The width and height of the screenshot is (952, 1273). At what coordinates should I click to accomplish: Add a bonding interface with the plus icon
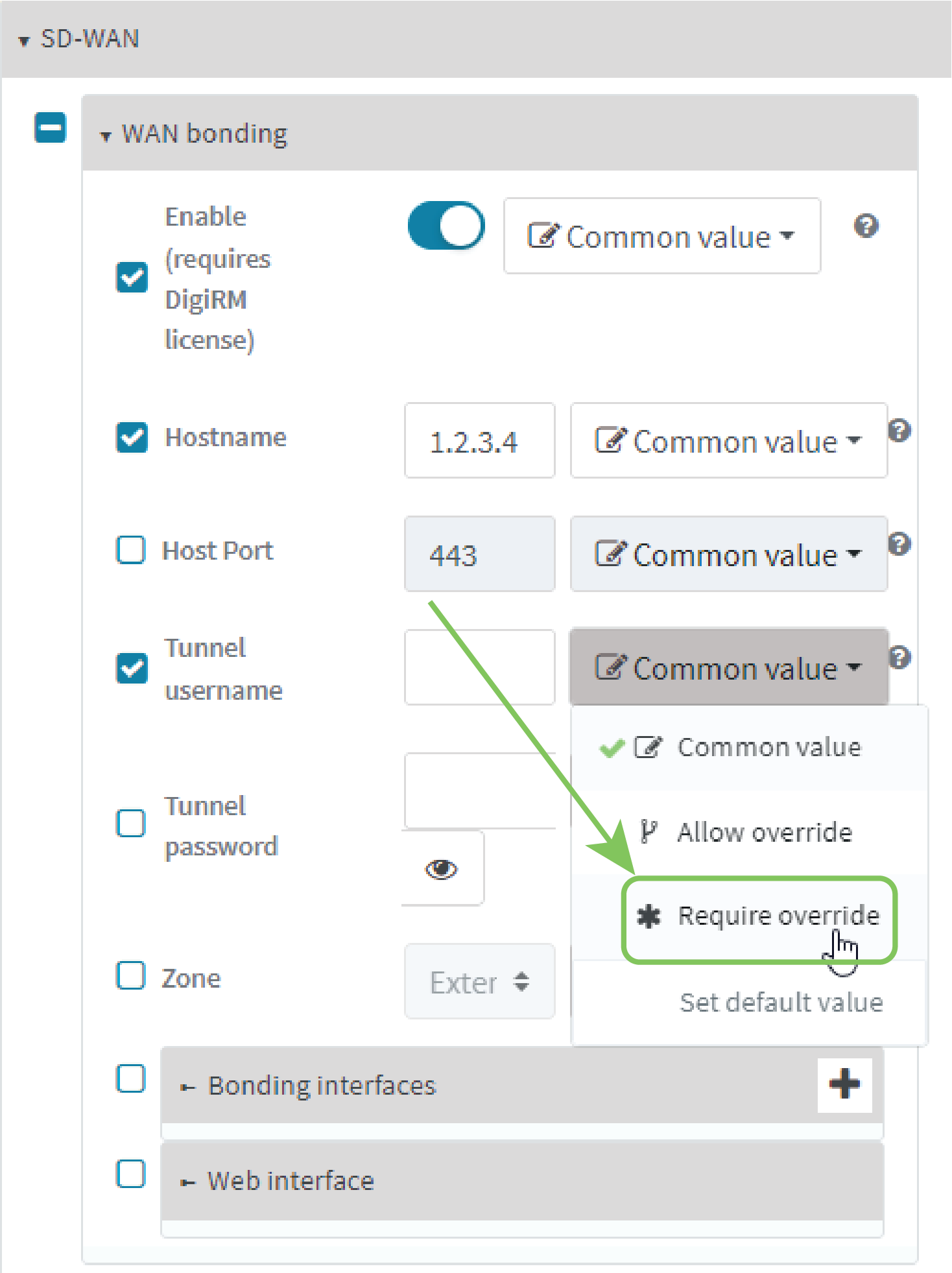tap(844, 1084)
